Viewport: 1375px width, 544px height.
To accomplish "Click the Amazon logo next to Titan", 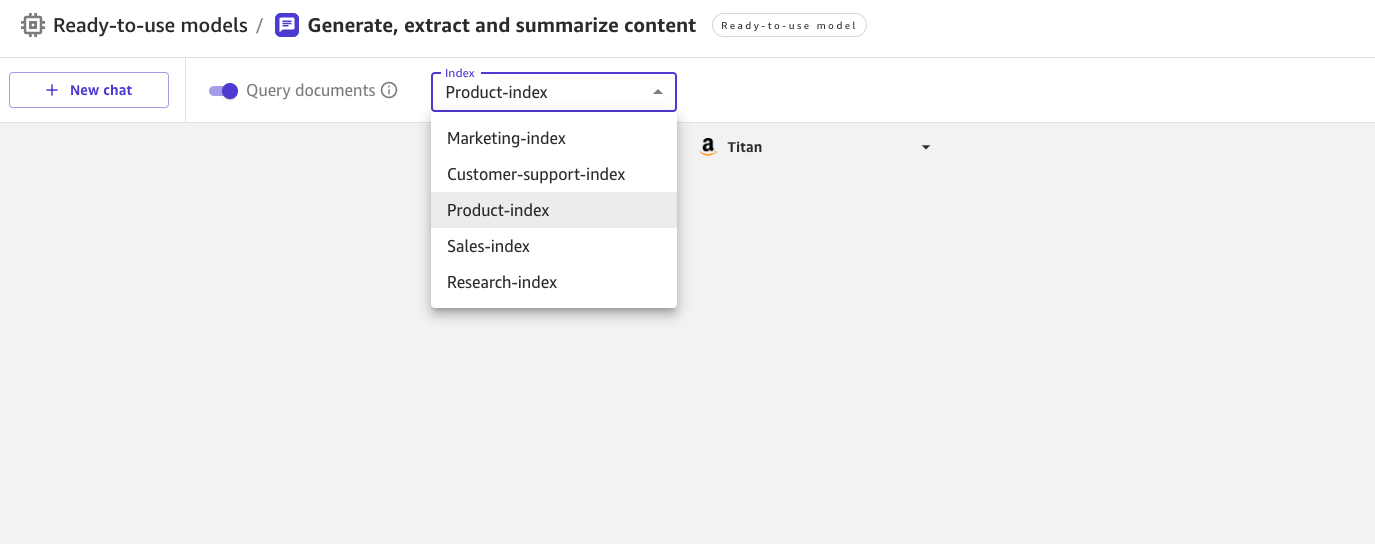I will 709,147.
